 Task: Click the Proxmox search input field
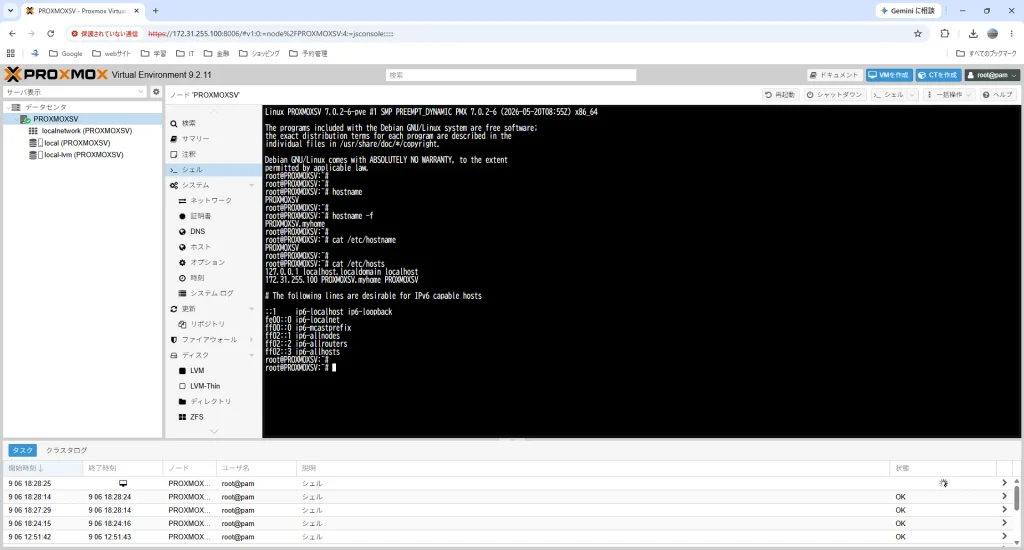(511, 75)
